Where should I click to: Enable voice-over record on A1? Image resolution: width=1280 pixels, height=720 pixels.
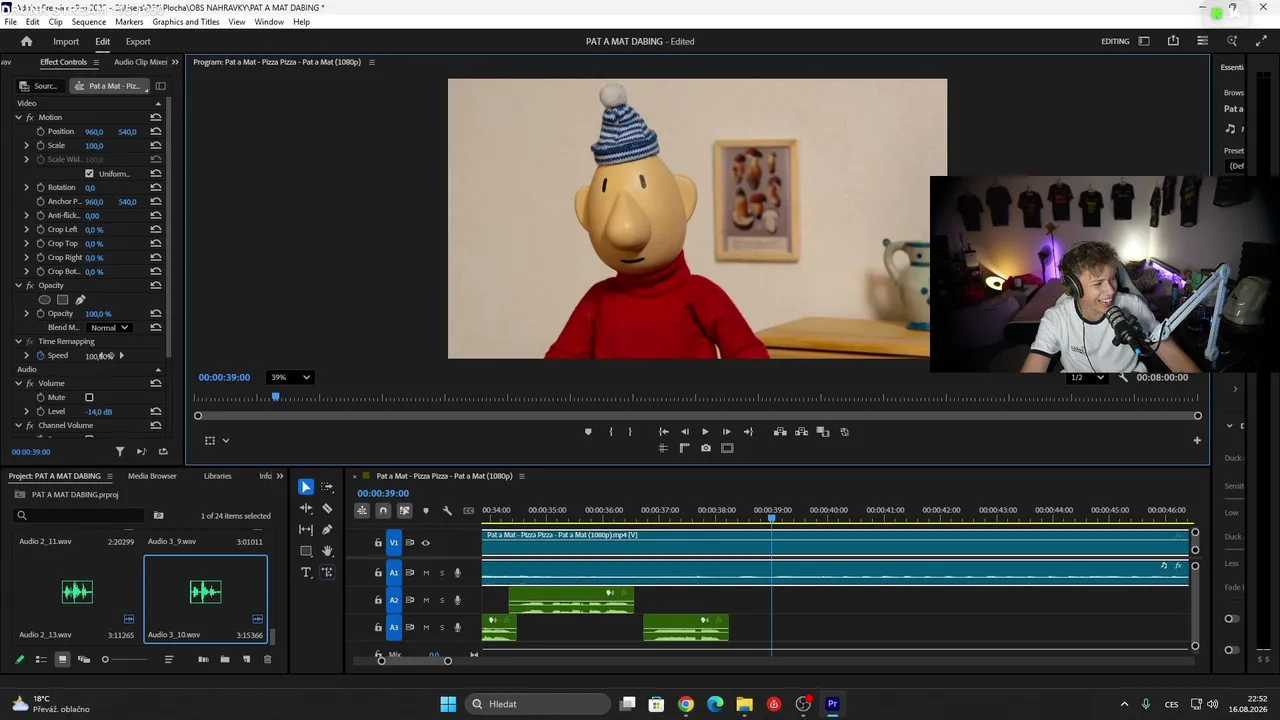pos(458,573)
